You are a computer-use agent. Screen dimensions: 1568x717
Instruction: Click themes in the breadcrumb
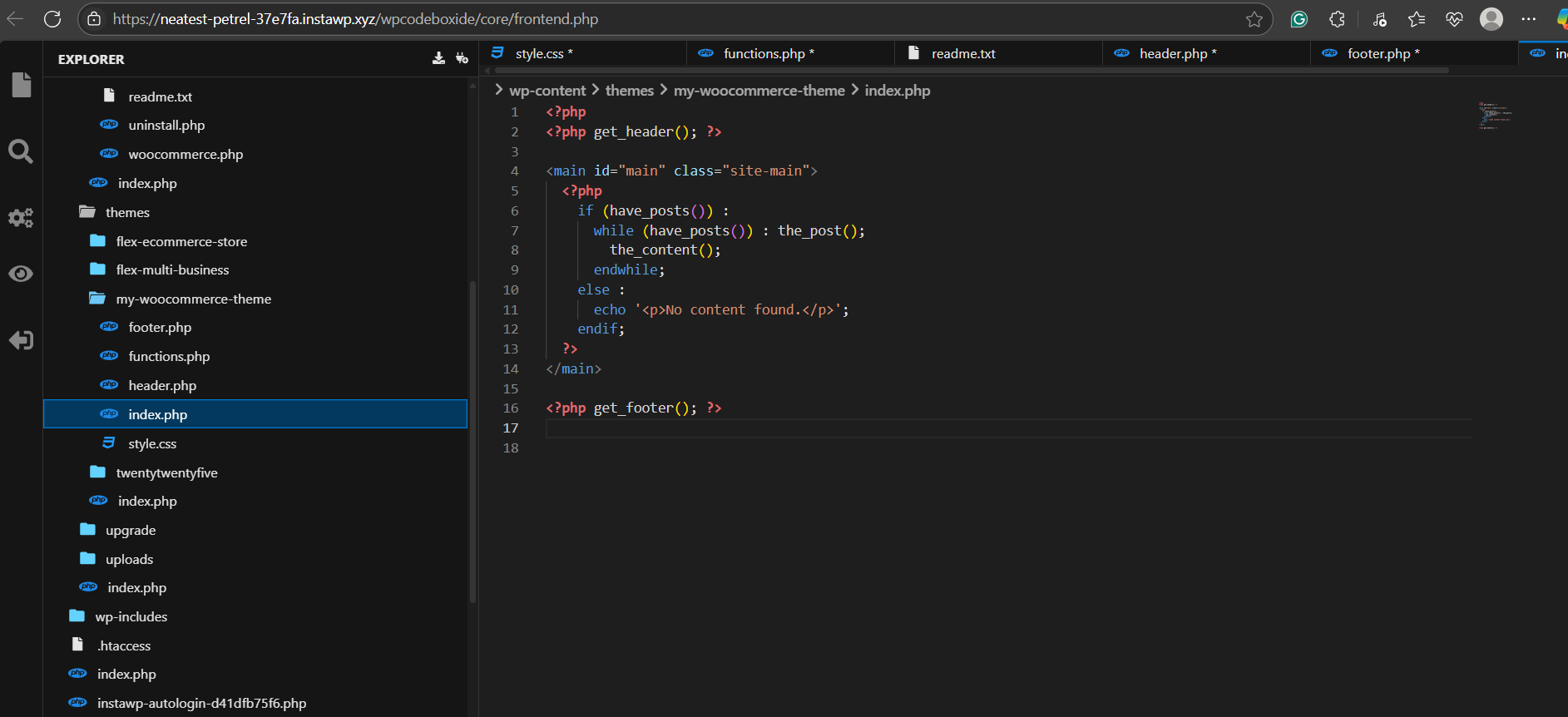click(630, 90)
